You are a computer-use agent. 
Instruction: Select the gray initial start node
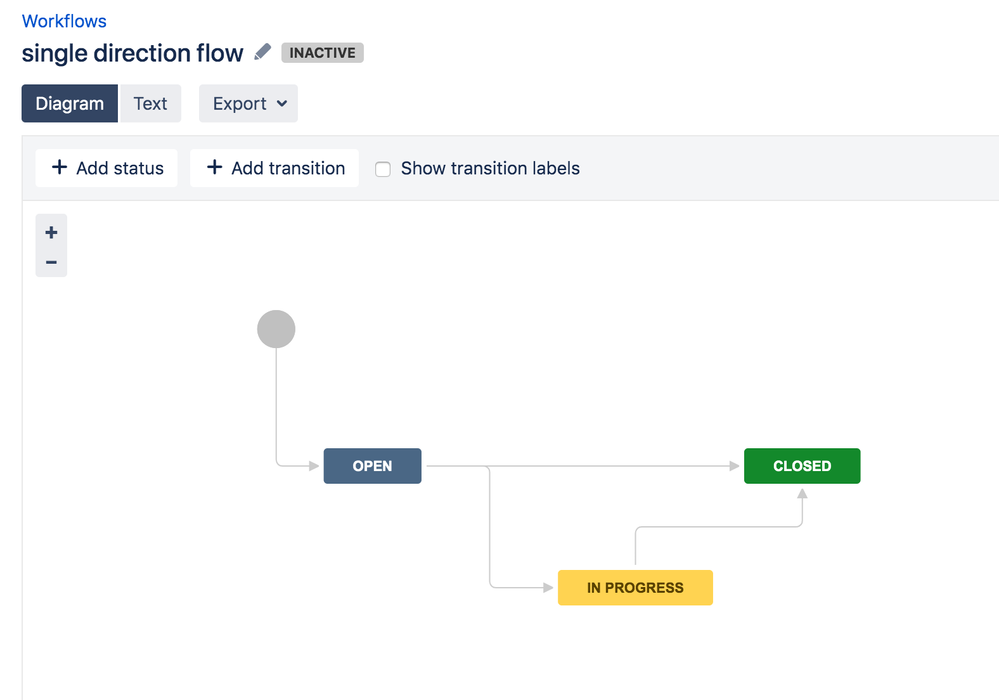coord(276,329)
